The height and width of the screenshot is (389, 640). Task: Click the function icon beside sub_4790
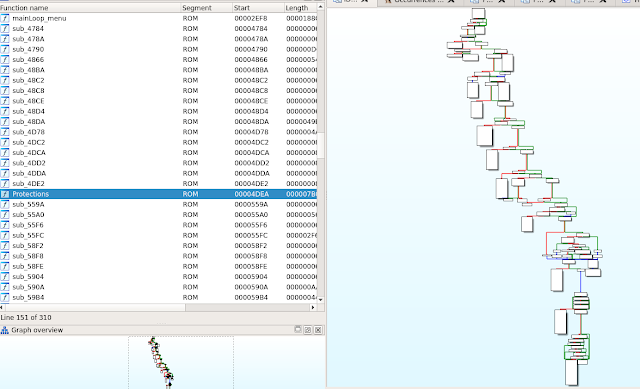4,49
